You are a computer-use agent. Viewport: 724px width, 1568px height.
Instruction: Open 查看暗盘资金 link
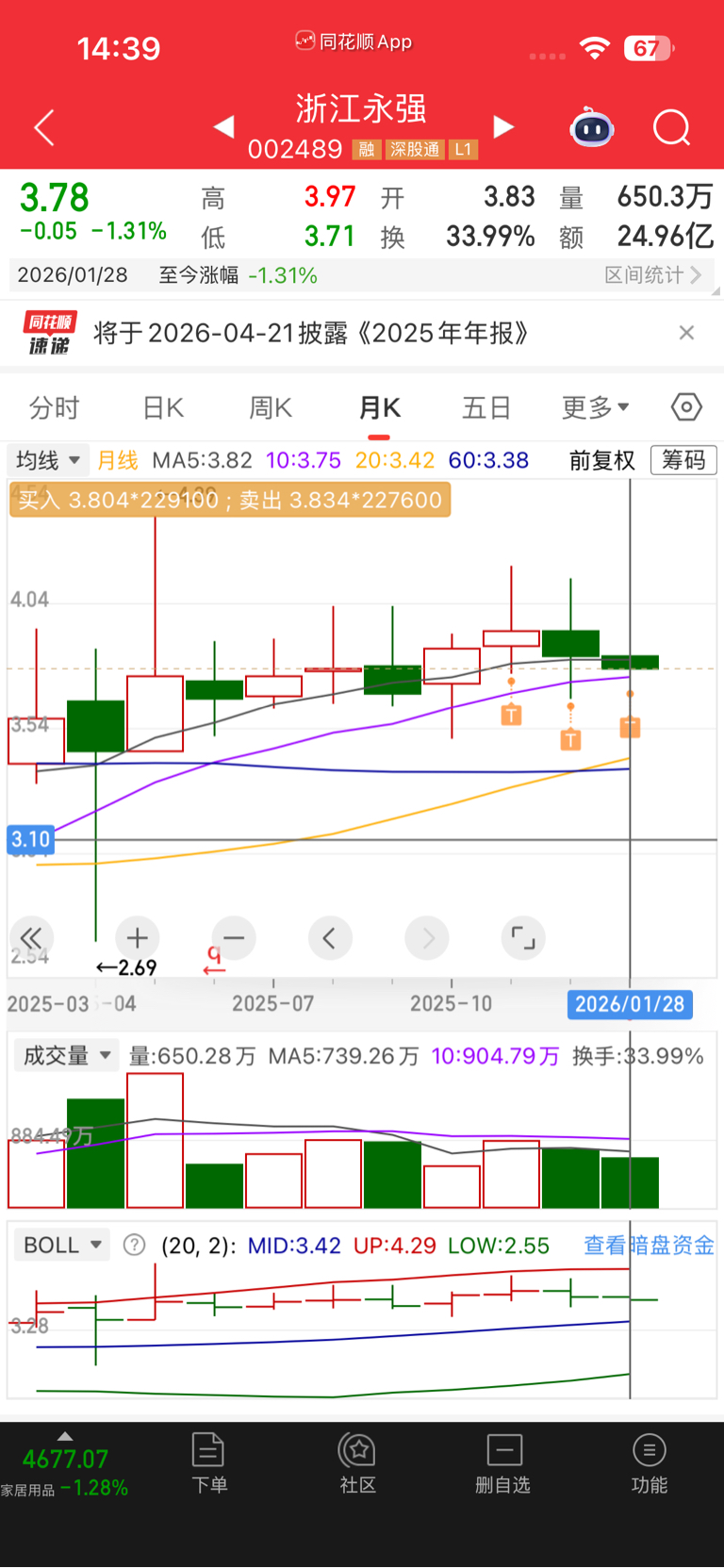coord(649,1246)
